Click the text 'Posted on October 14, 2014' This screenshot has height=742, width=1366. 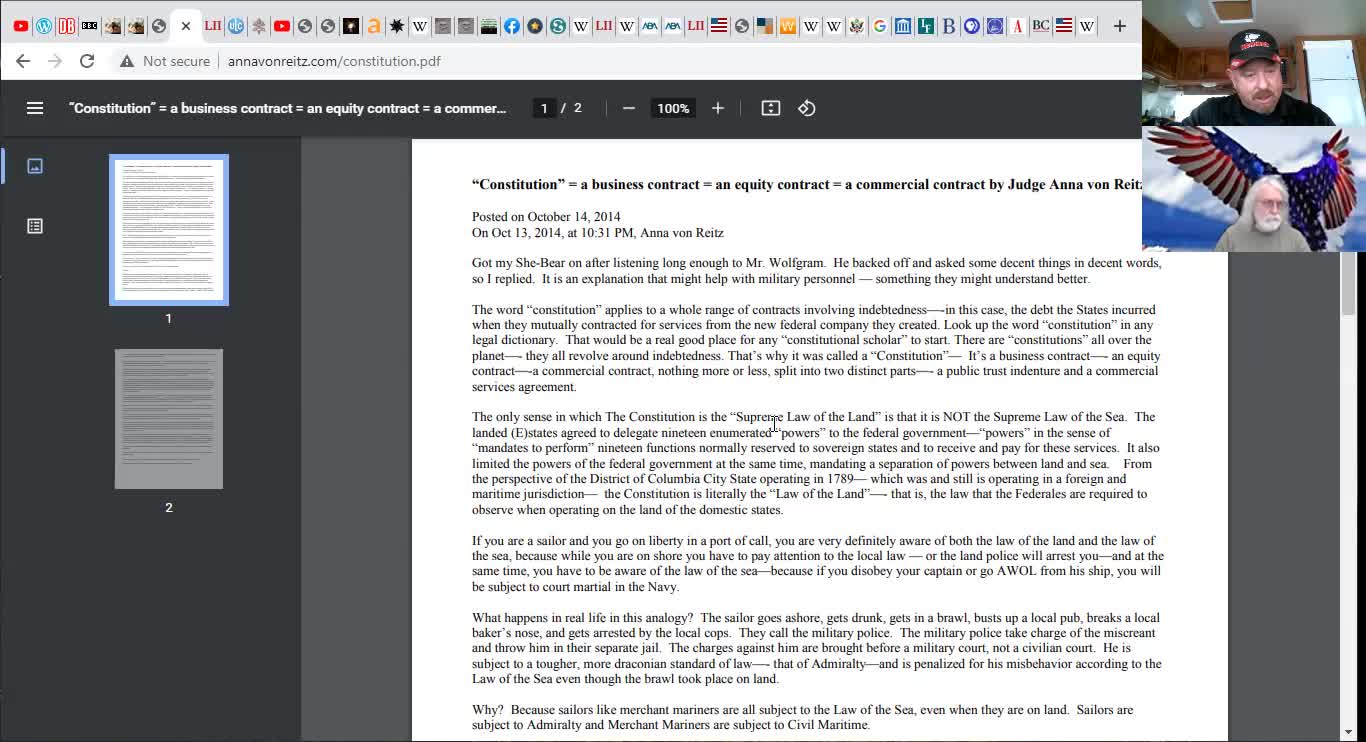pos(546,216)
